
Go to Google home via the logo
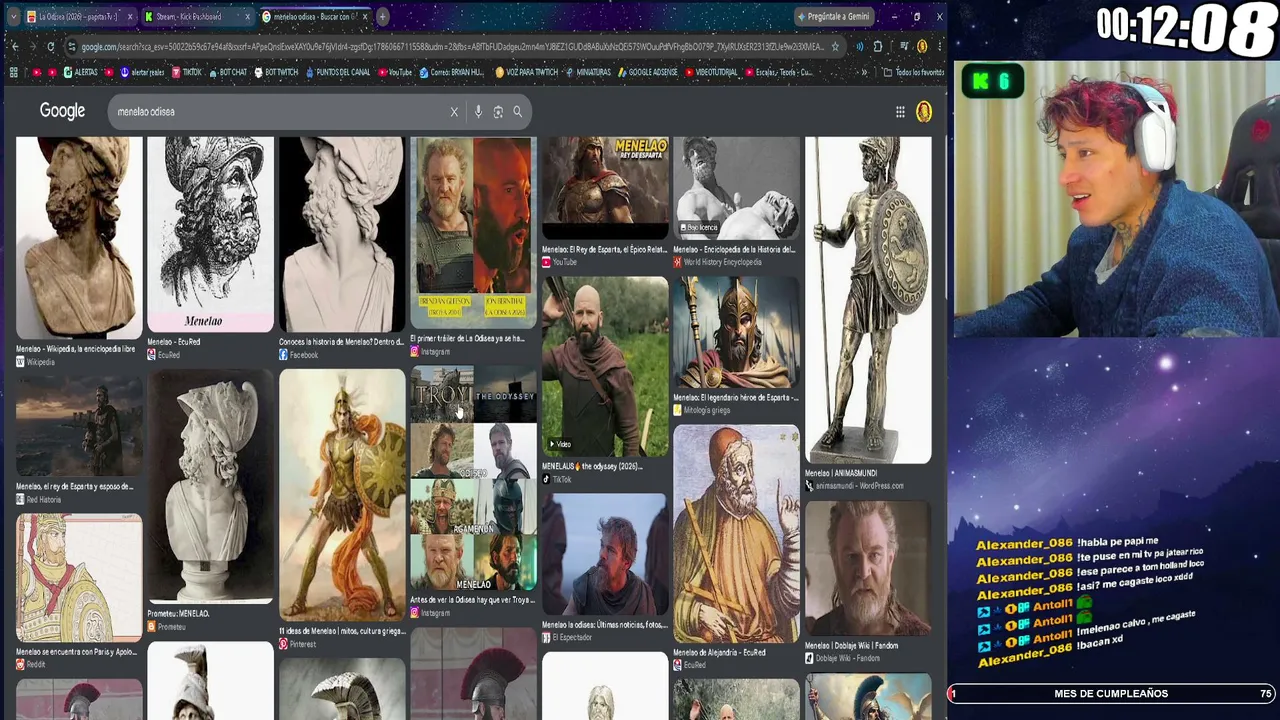coord(62,111)
